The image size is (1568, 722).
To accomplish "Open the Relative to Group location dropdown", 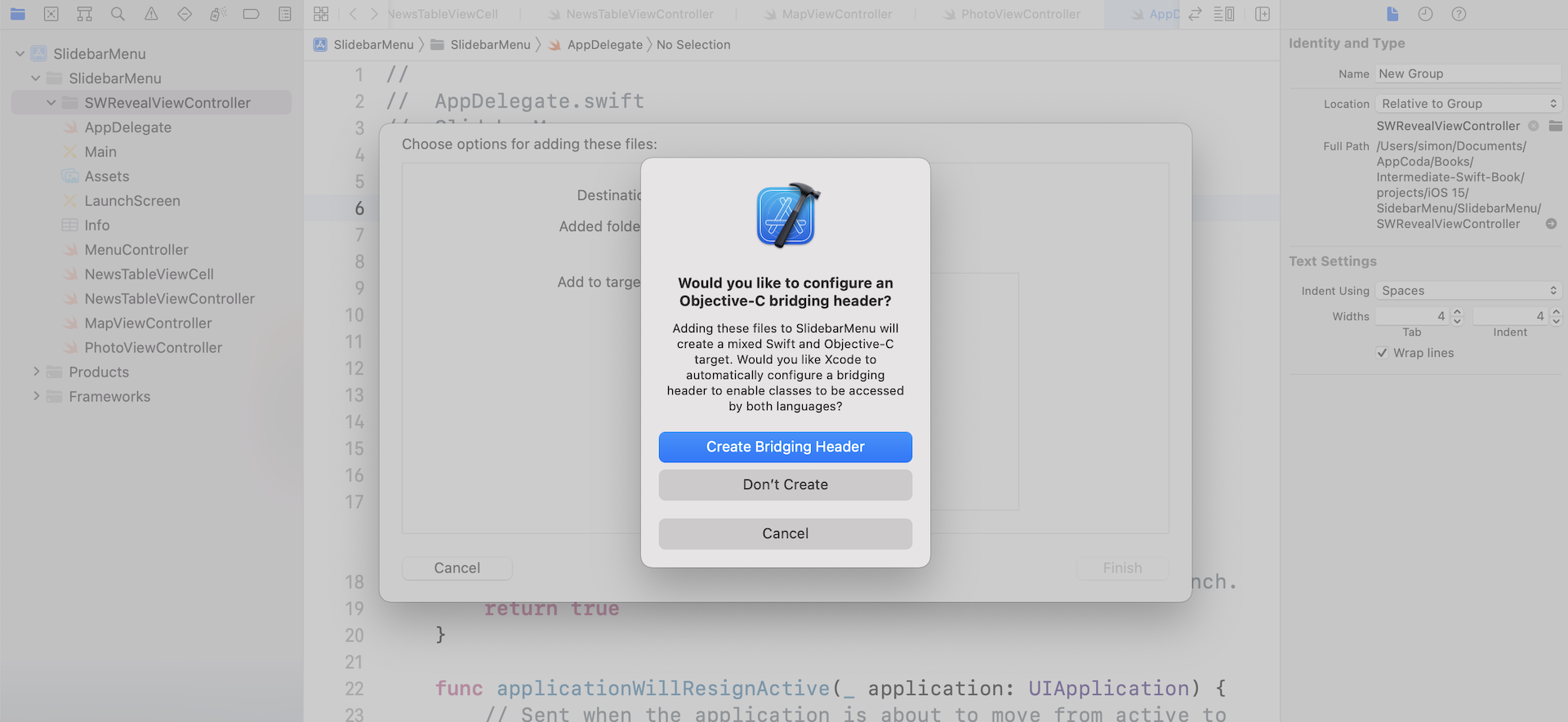I will [1468, 104].
